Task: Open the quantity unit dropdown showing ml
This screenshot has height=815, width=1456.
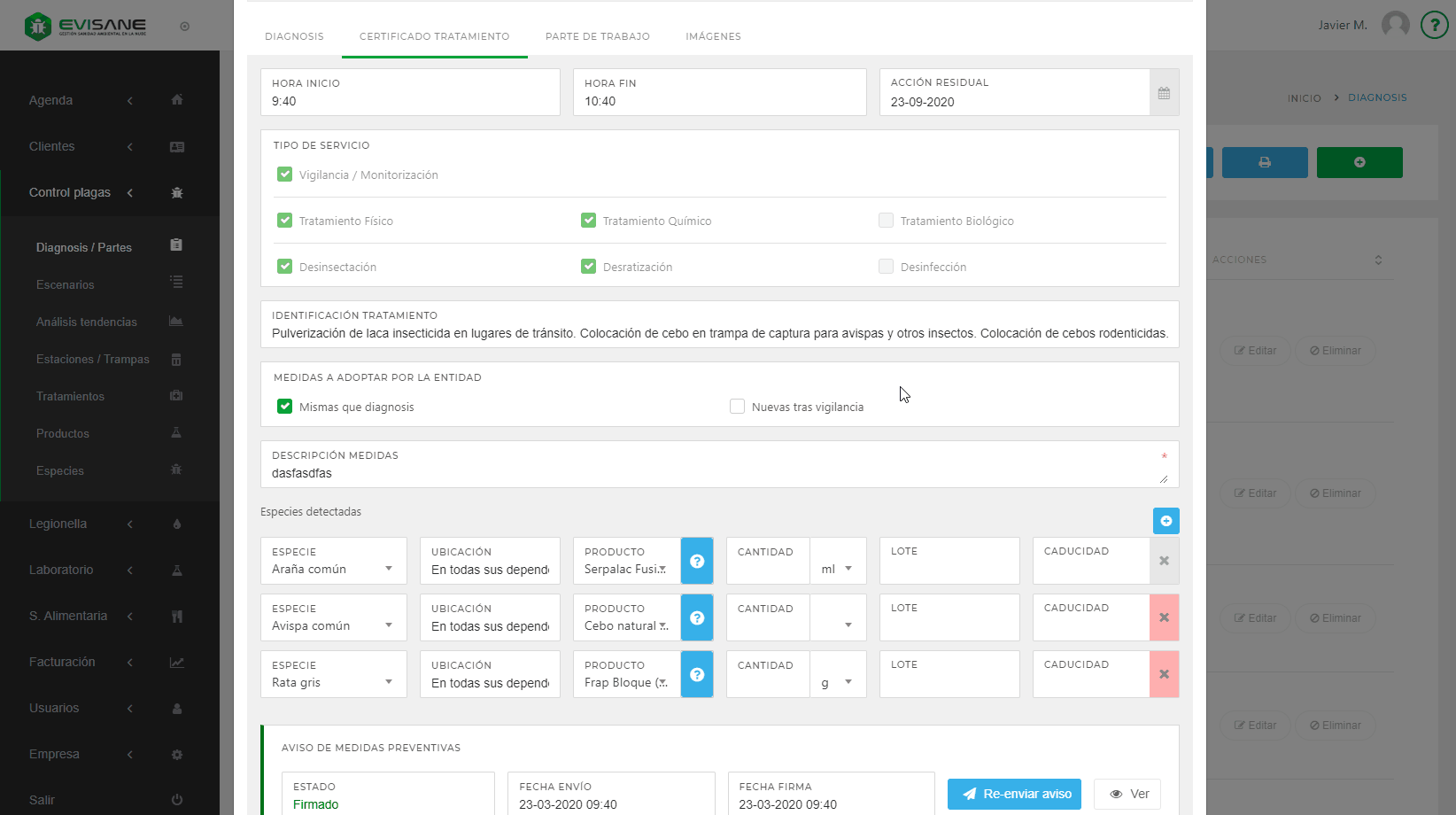Action: click(x=837, y=570)
